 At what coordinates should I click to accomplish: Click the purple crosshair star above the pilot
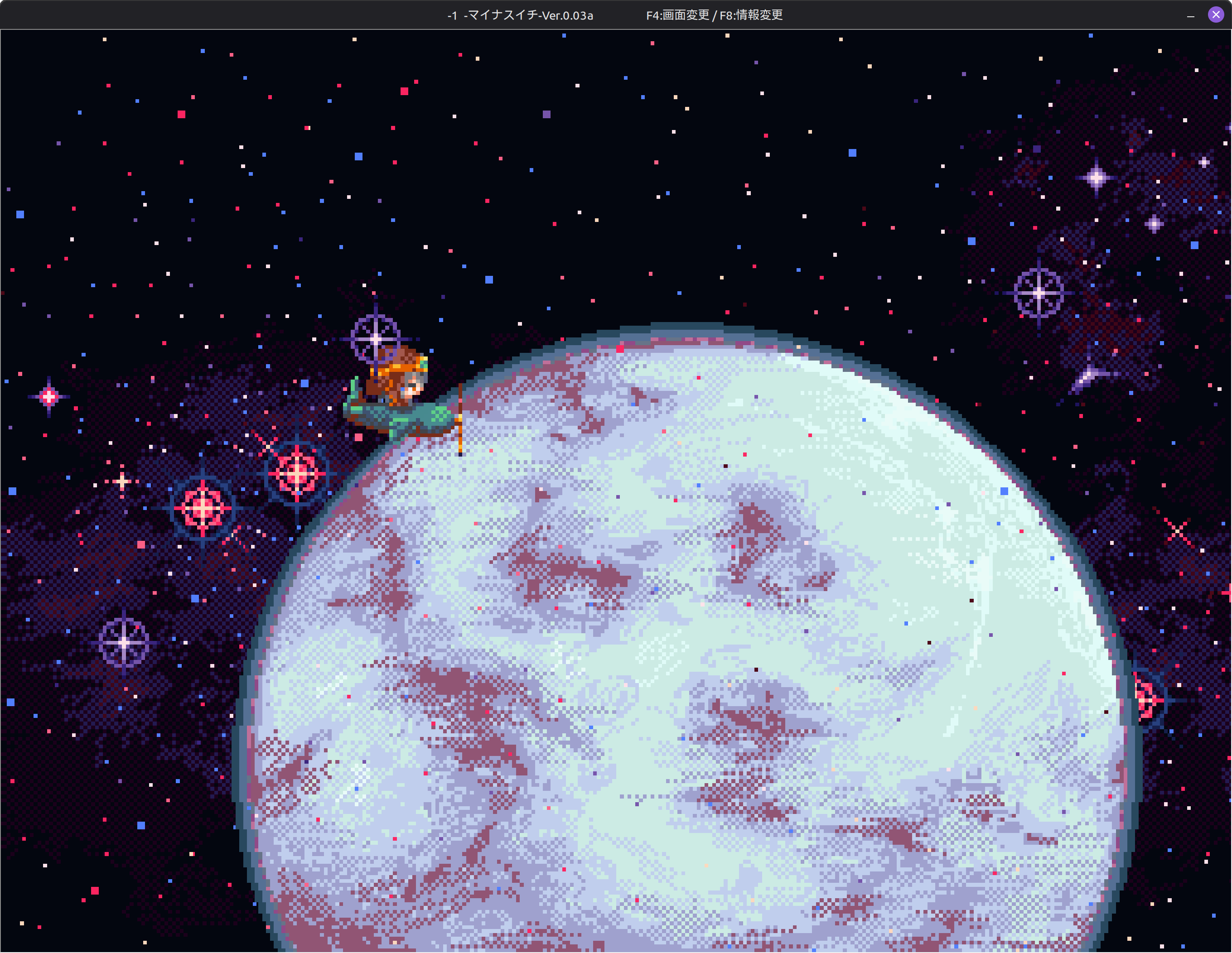376,339
